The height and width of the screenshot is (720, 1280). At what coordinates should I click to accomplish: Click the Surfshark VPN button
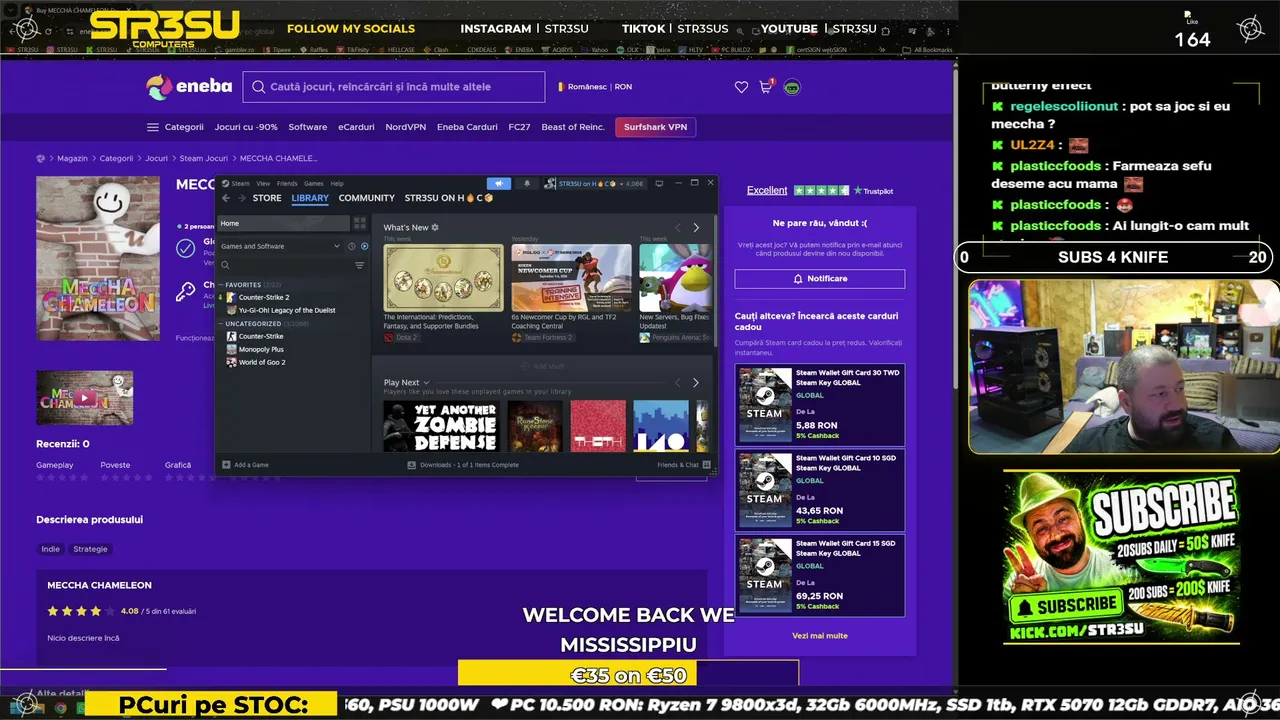click(x=656, y=127)
